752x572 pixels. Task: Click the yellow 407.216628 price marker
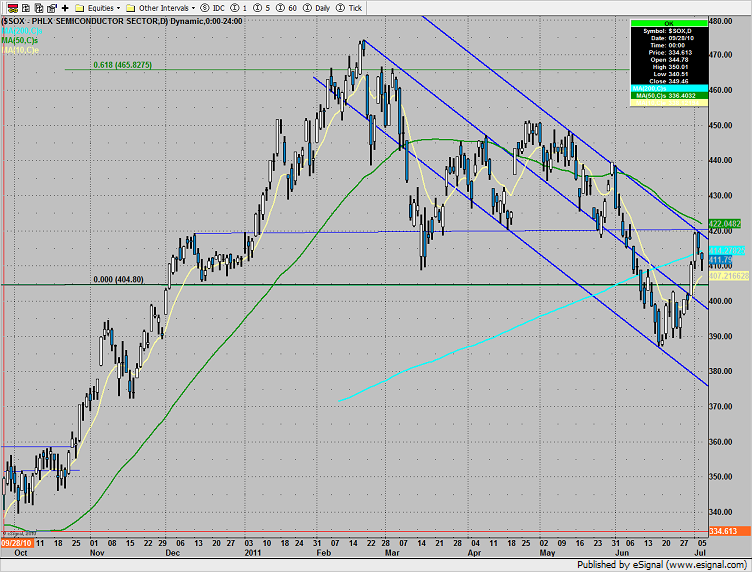tap(728, 276)
